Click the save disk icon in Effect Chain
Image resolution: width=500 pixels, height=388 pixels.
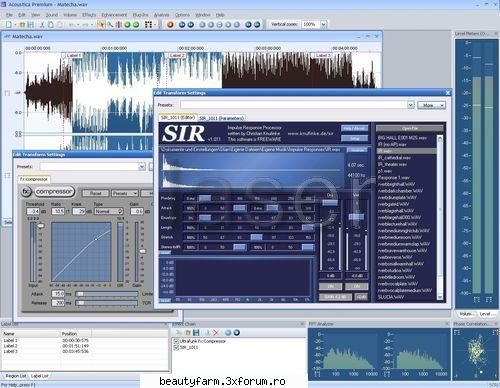pyautogui.click(x=196, y=332)
